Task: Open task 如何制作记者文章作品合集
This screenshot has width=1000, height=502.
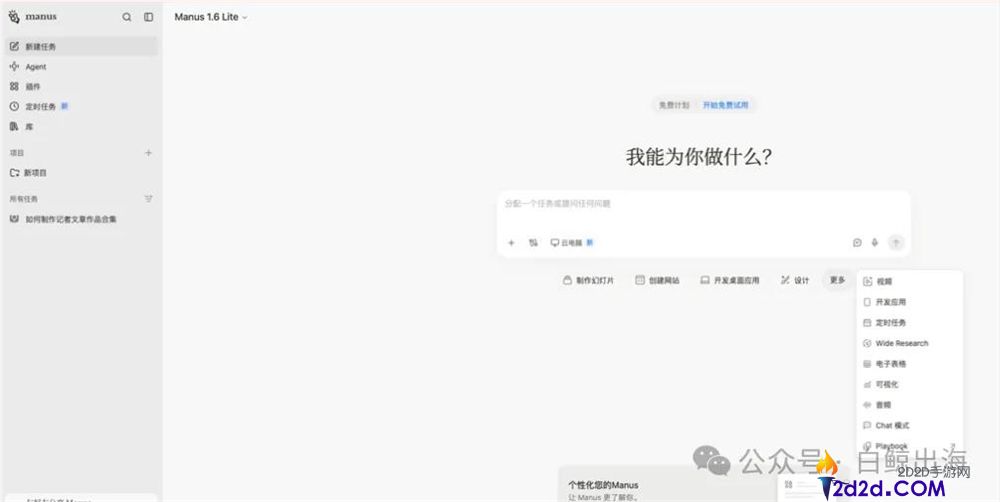Action: tap(80, 219)
